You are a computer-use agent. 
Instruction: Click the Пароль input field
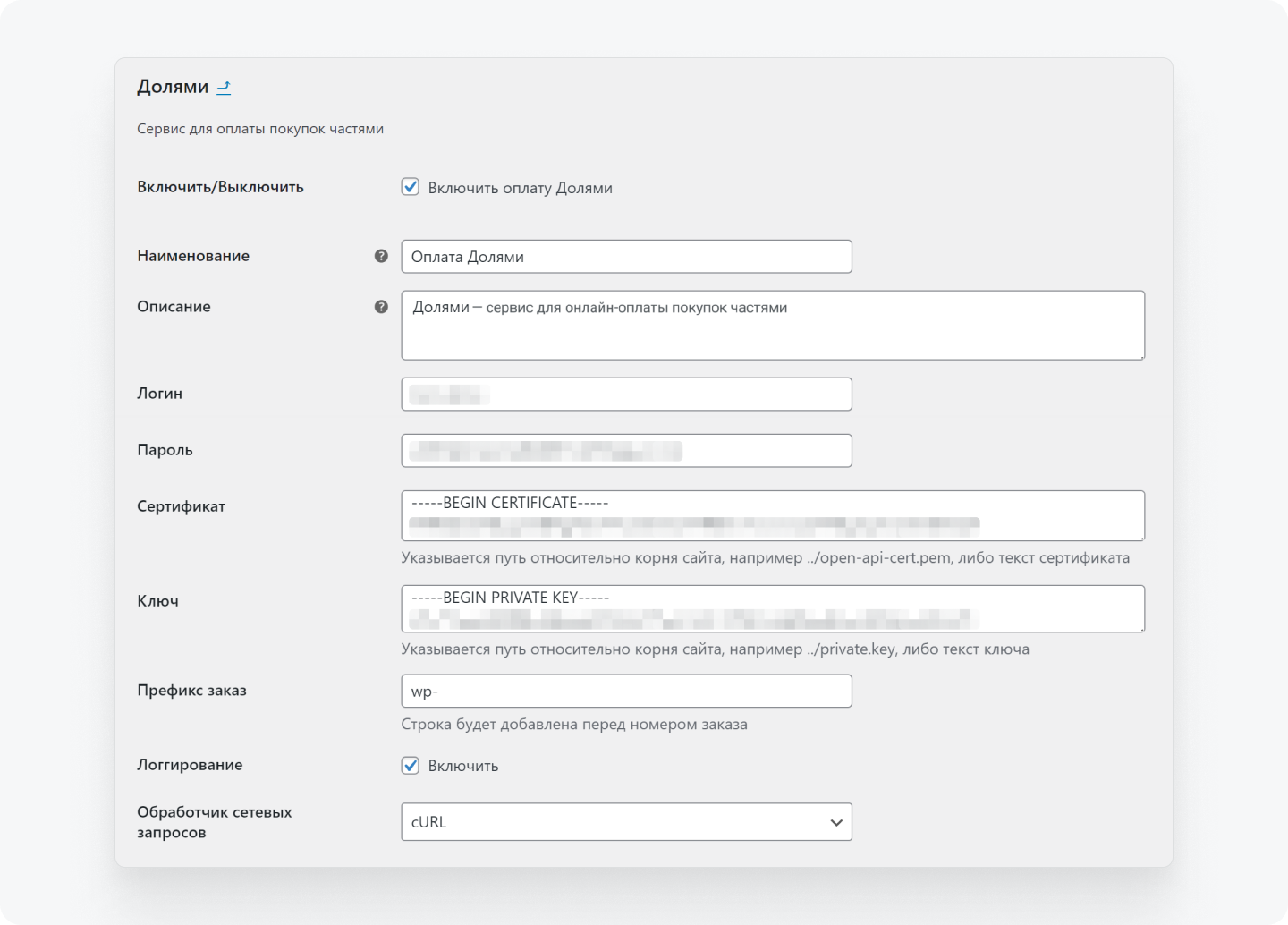[x=627, y=451]
